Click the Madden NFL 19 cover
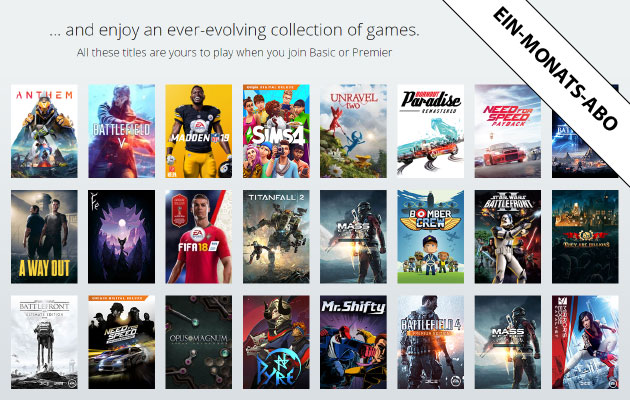This screenshot has height=400, width=630. (198, 131)
